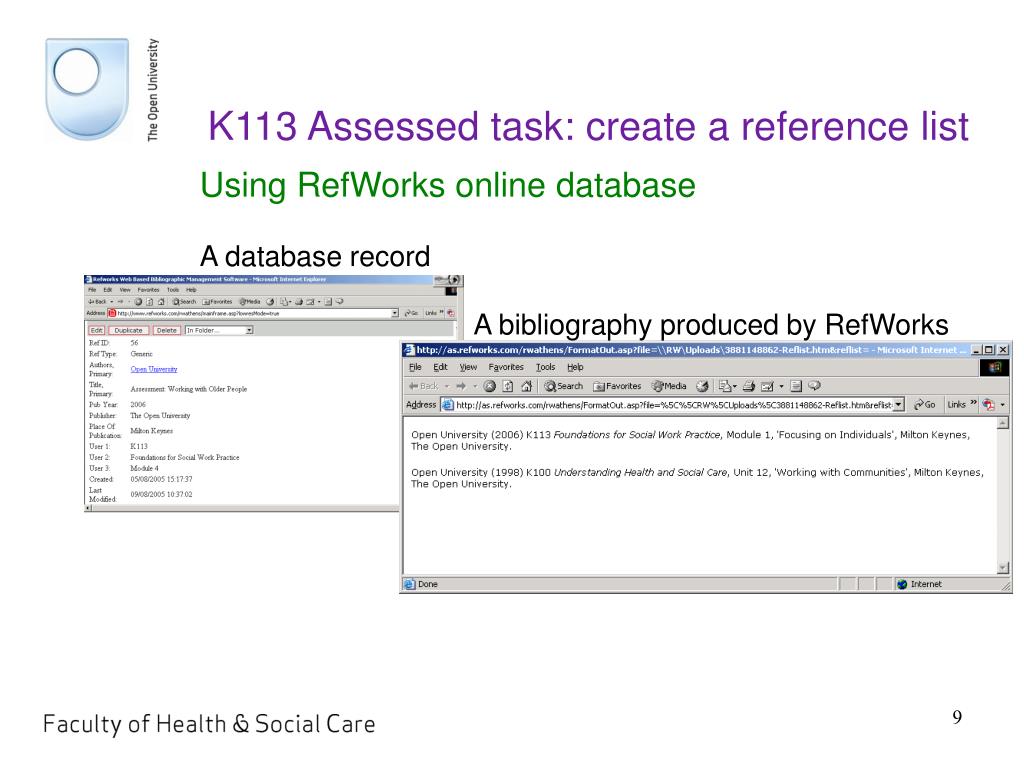Screen dimensions: 1024x768
Task: Click Edit page icon in bibliography window
Action: (x=767, y=387)
